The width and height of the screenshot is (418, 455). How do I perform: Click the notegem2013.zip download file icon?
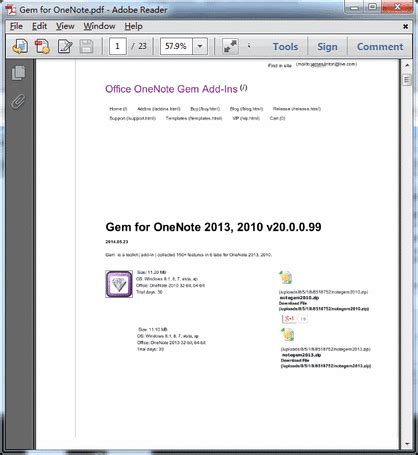[287, 335]
